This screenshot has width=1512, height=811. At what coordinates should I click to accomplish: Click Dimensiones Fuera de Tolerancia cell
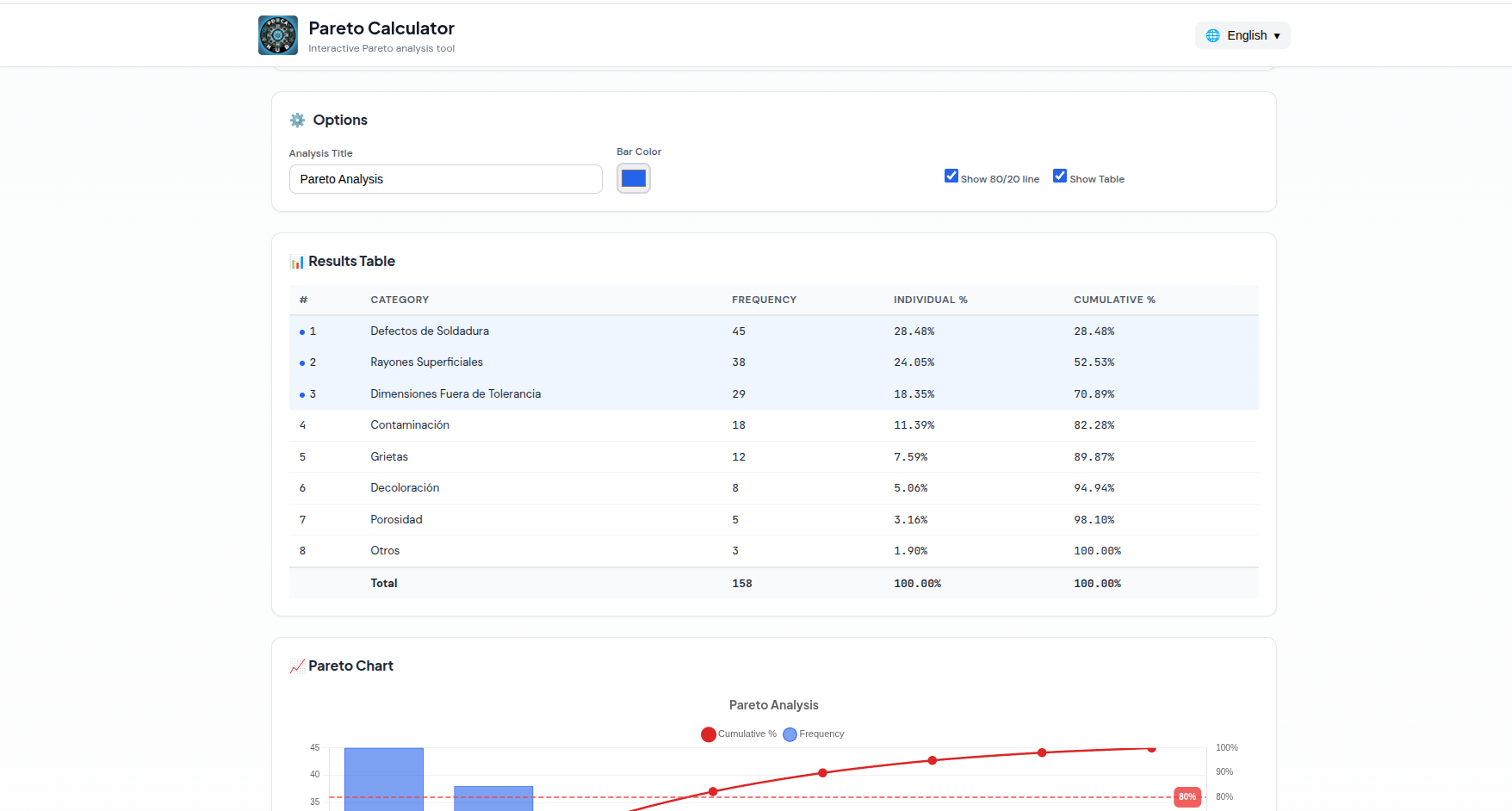tap(455, 394)
